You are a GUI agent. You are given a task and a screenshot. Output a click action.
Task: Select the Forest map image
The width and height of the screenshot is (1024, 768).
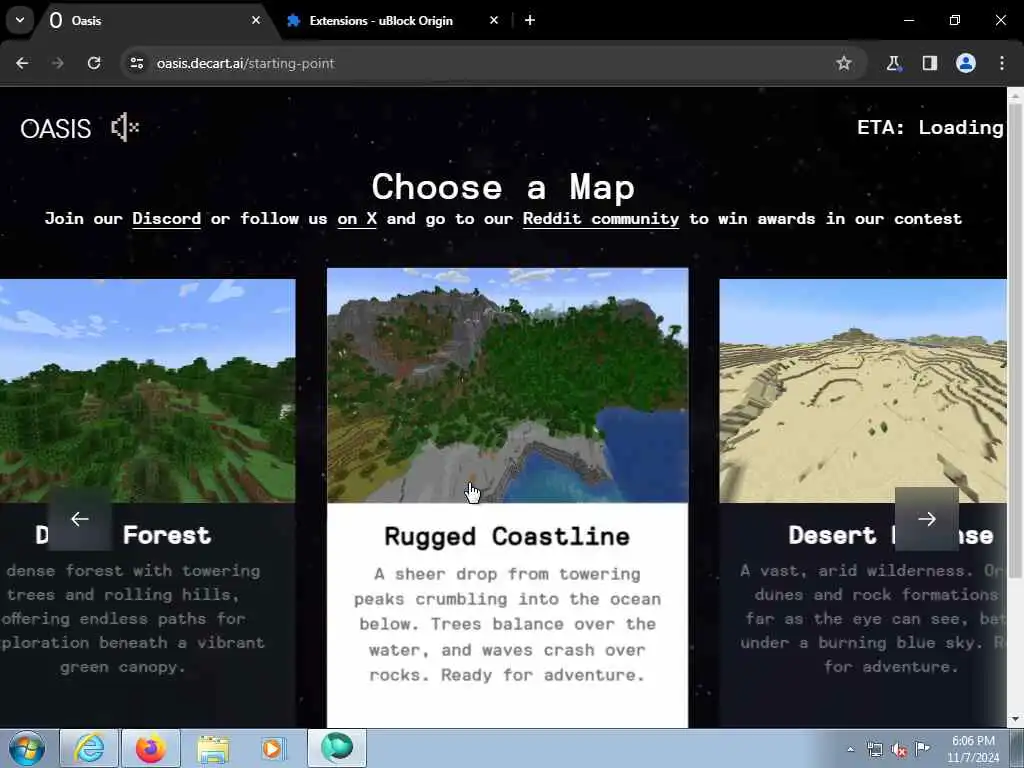[x=148, y=391]
